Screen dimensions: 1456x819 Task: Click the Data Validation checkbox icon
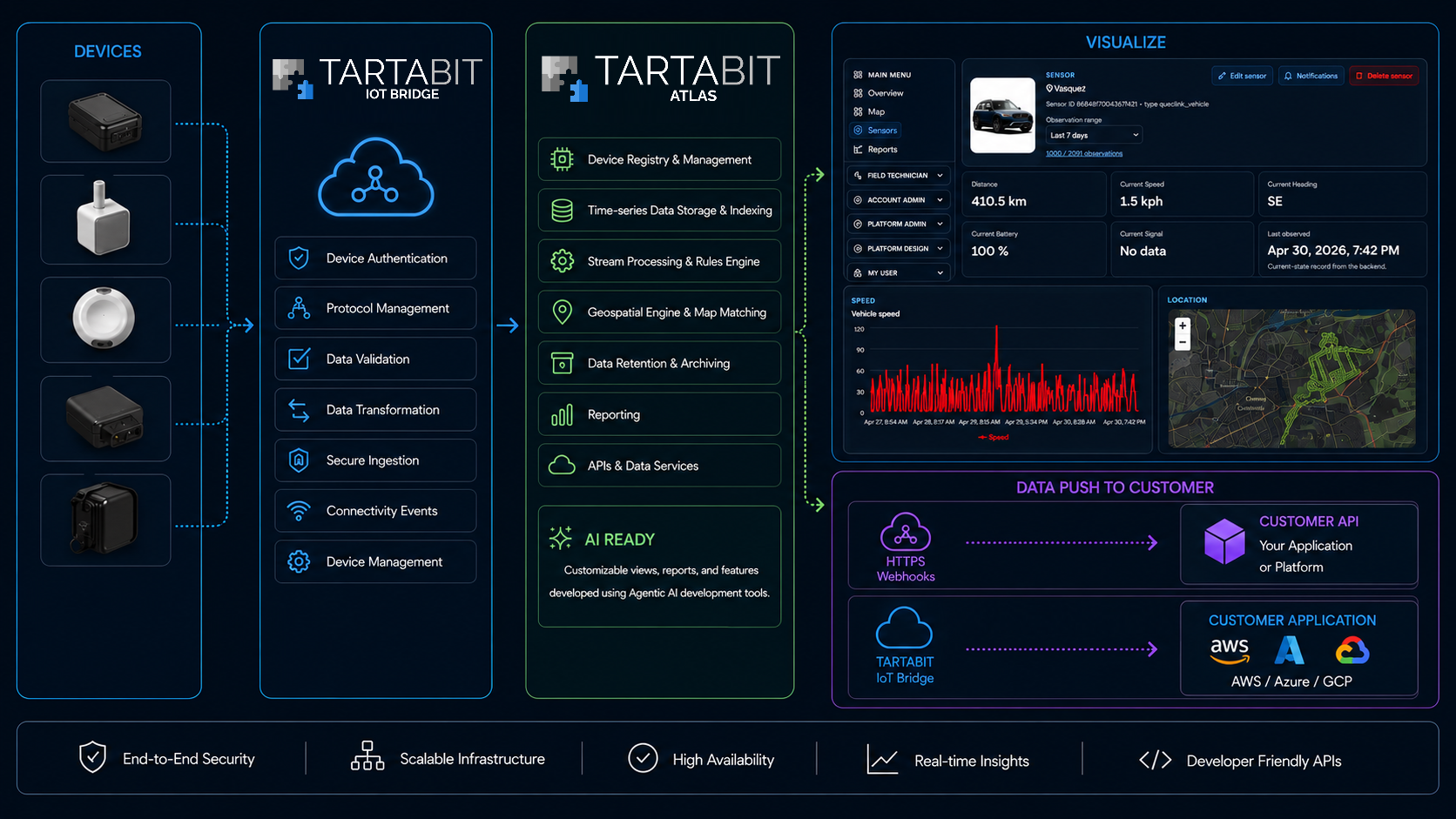(299, 359)
